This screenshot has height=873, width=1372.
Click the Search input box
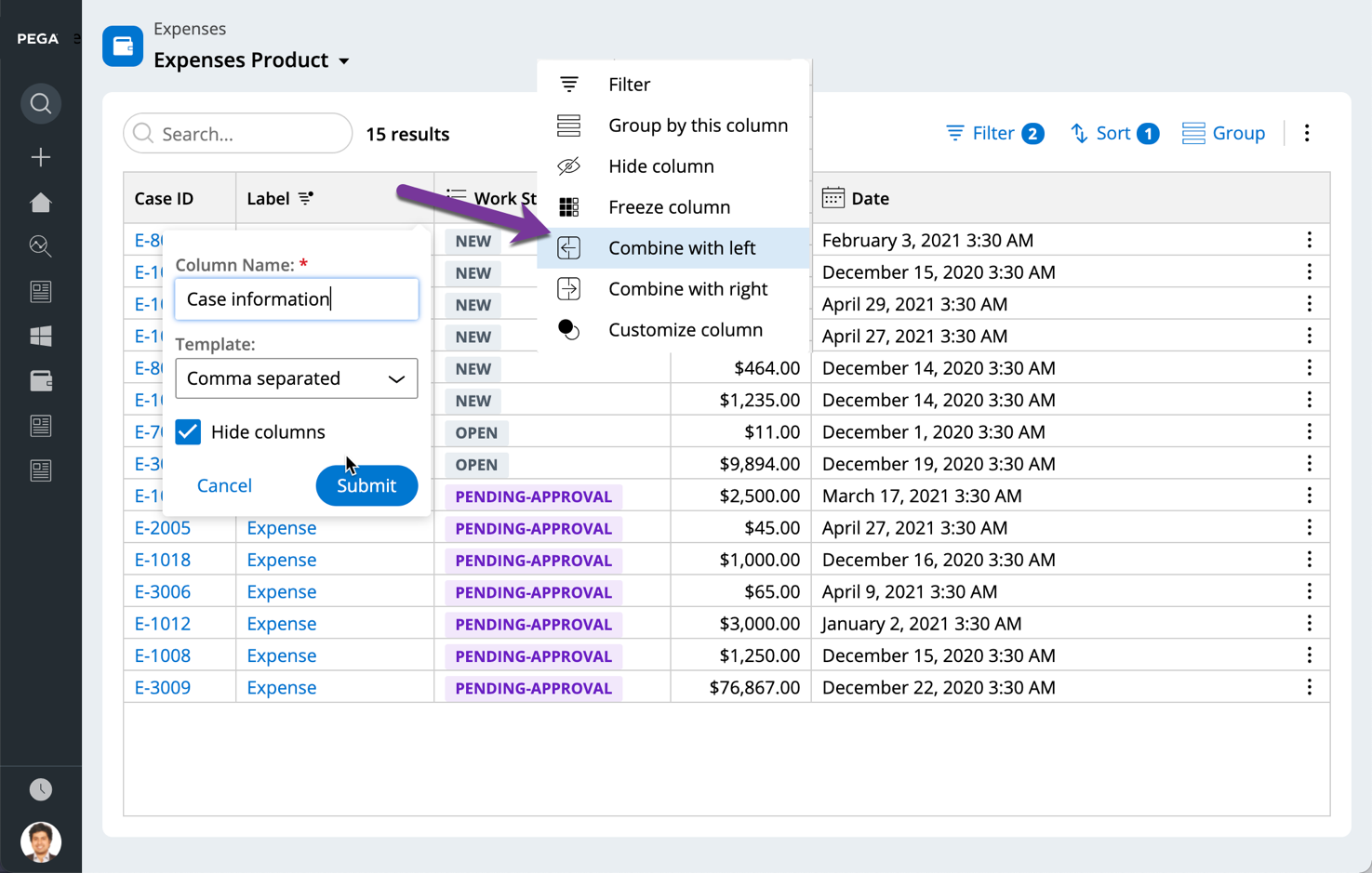[238, 133]
